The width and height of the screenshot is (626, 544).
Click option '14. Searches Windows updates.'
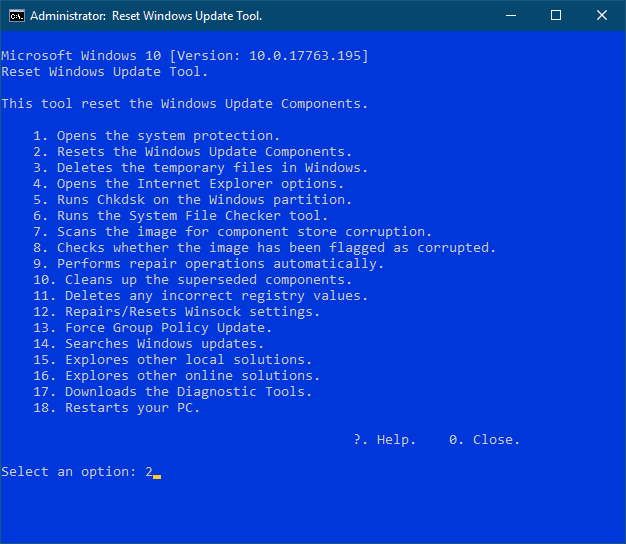coord(149,344)
